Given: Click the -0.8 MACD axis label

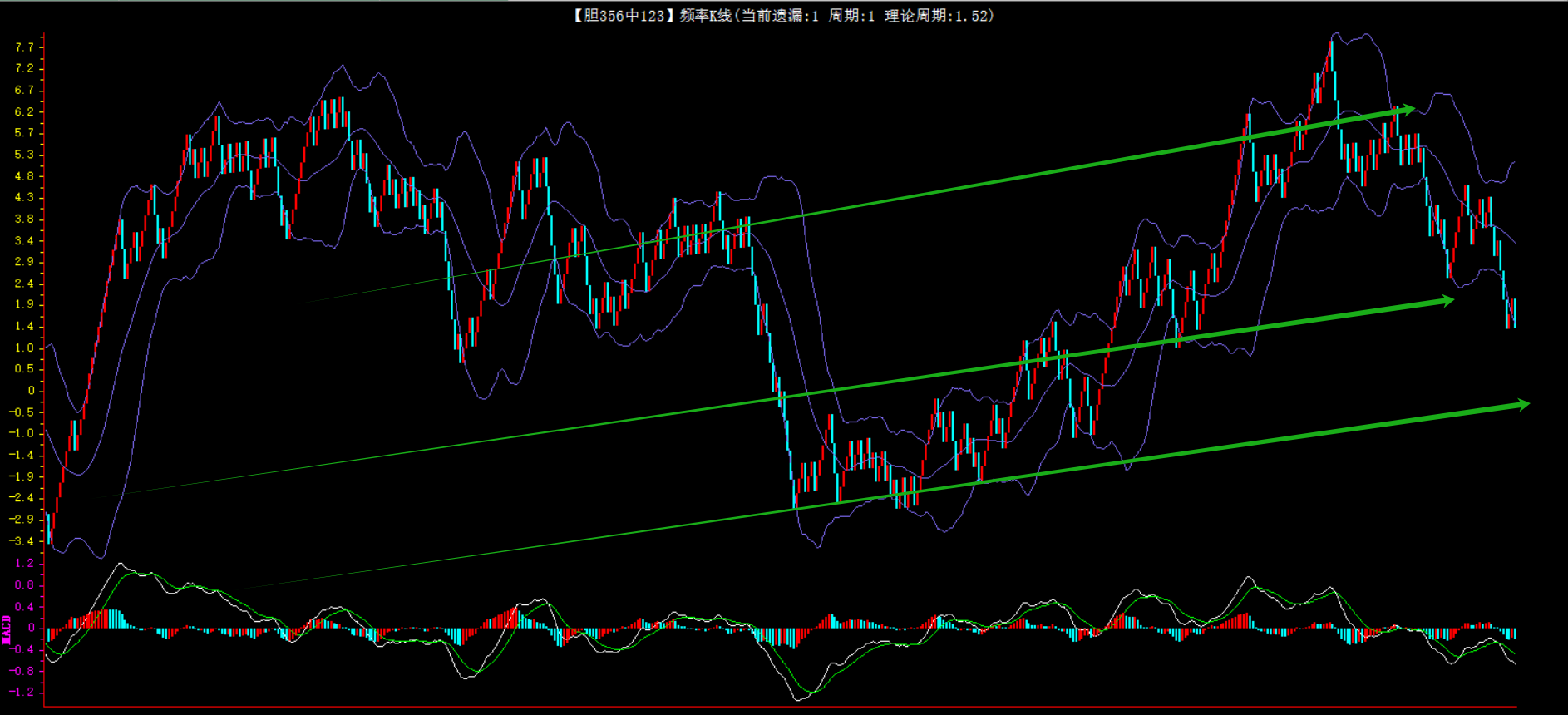Looking at the screenshot, I should [x=22, y=671].
